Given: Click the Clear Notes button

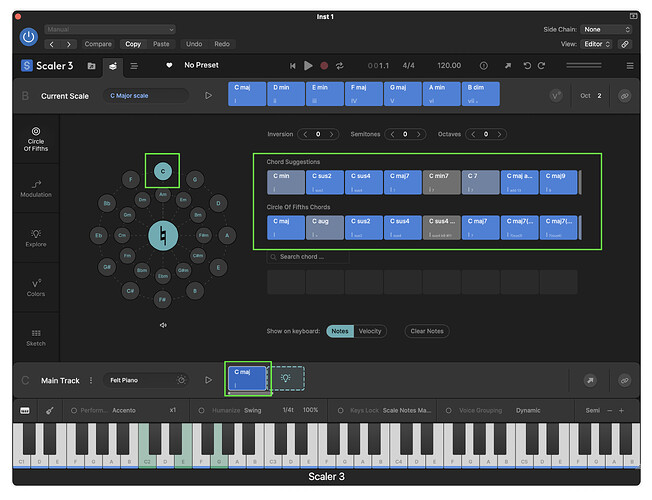Looking at the screenshot, I should click(427, 331).
